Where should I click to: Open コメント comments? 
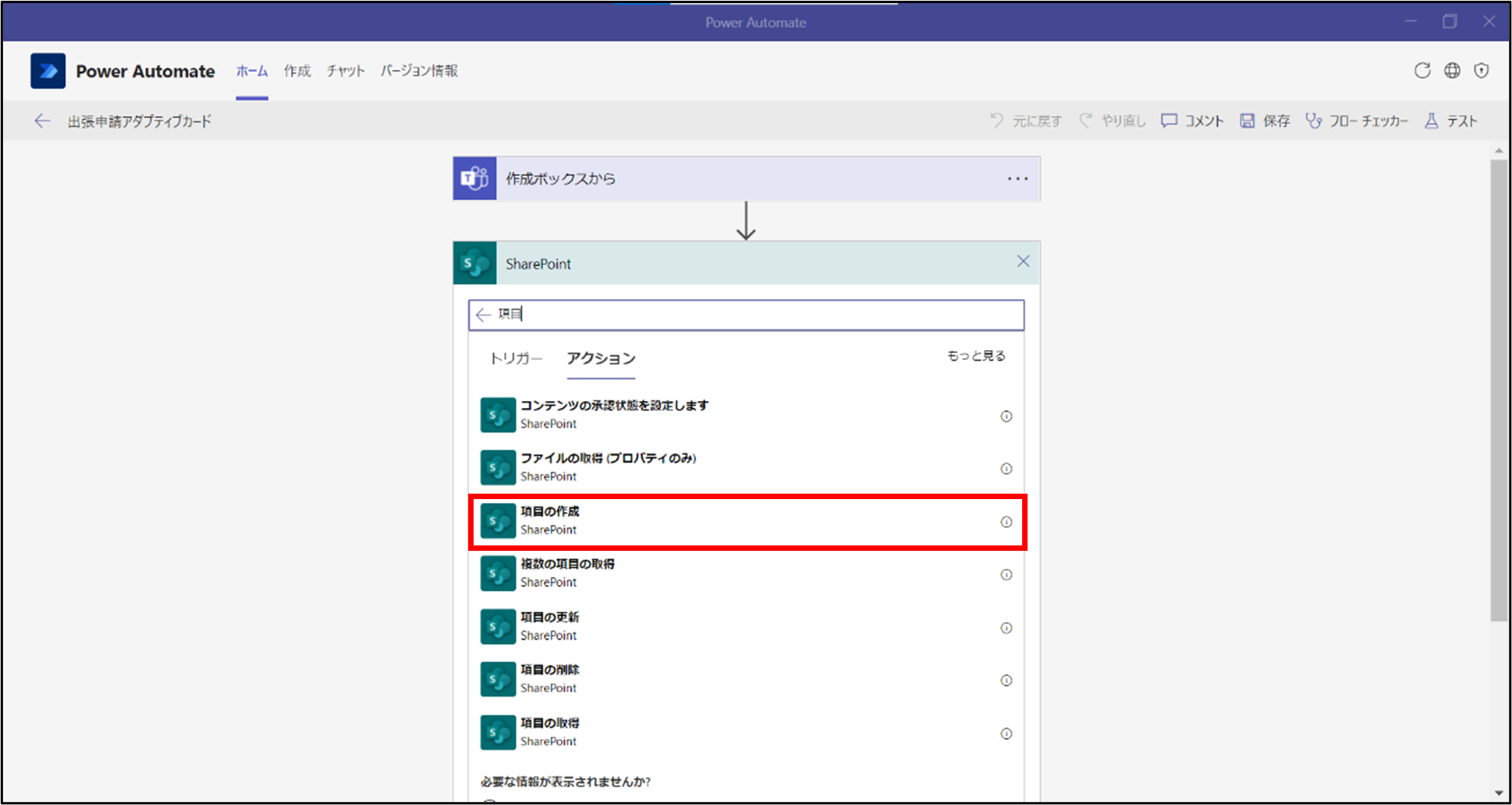pyautogui.click(x=1192, y=121)
